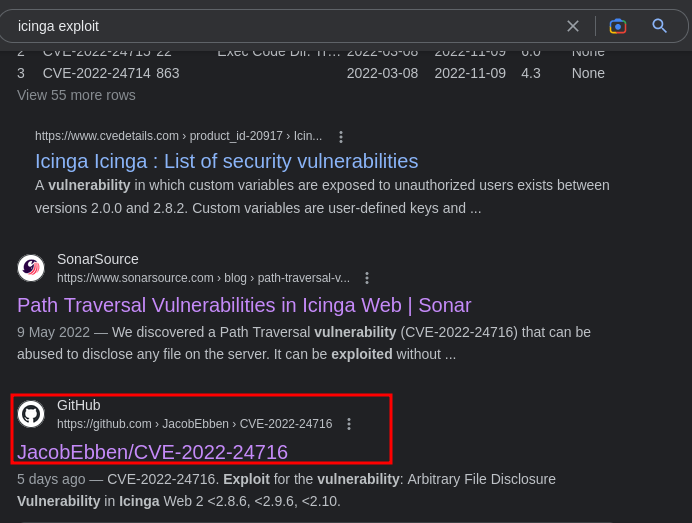Open more options for cvedetails result
This screenshot has height=523, width=692.
tap(341, 137)
